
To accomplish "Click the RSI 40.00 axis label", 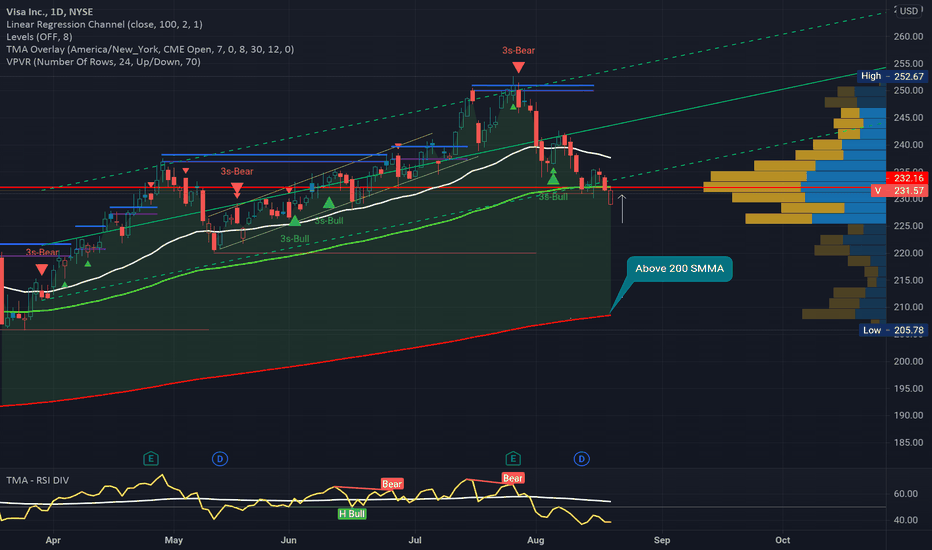I will tap(906, 520).
